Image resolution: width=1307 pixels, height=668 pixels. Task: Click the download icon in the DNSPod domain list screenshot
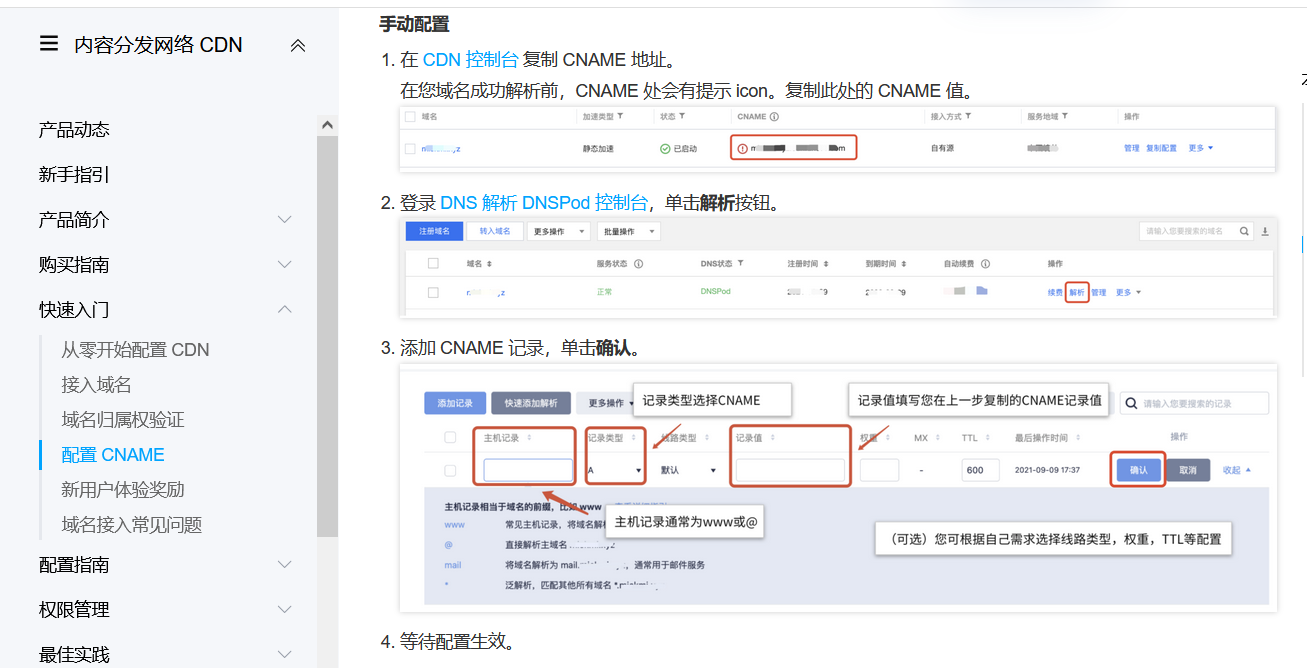(1265, 231)
